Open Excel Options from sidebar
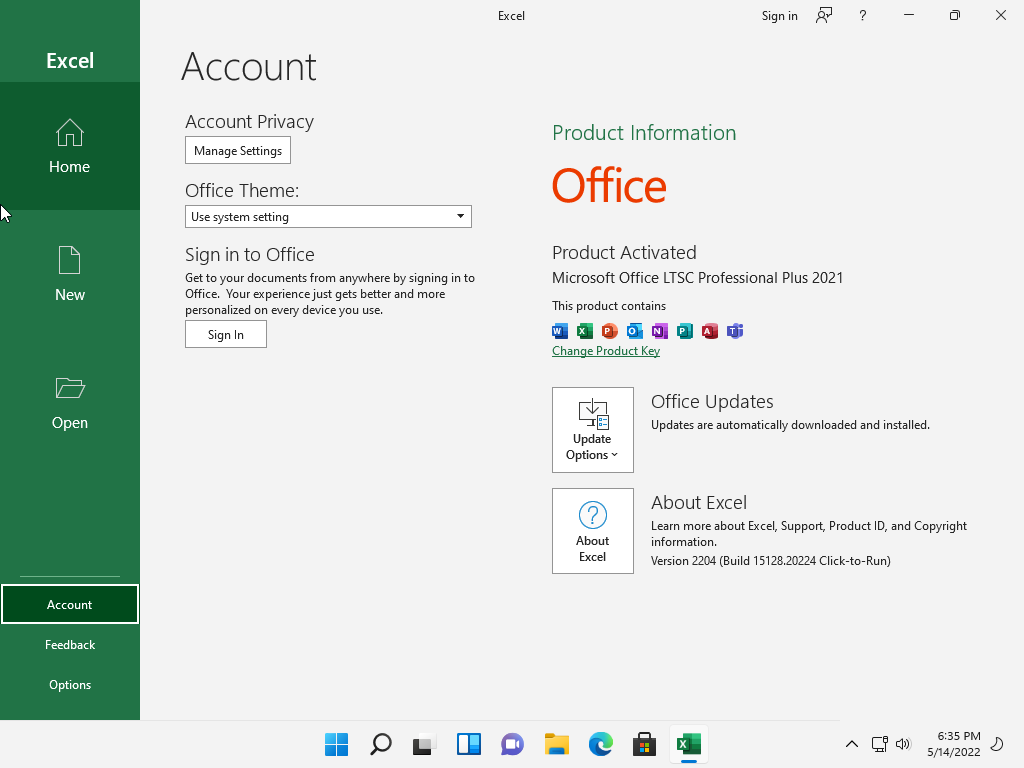 [69, 685]
